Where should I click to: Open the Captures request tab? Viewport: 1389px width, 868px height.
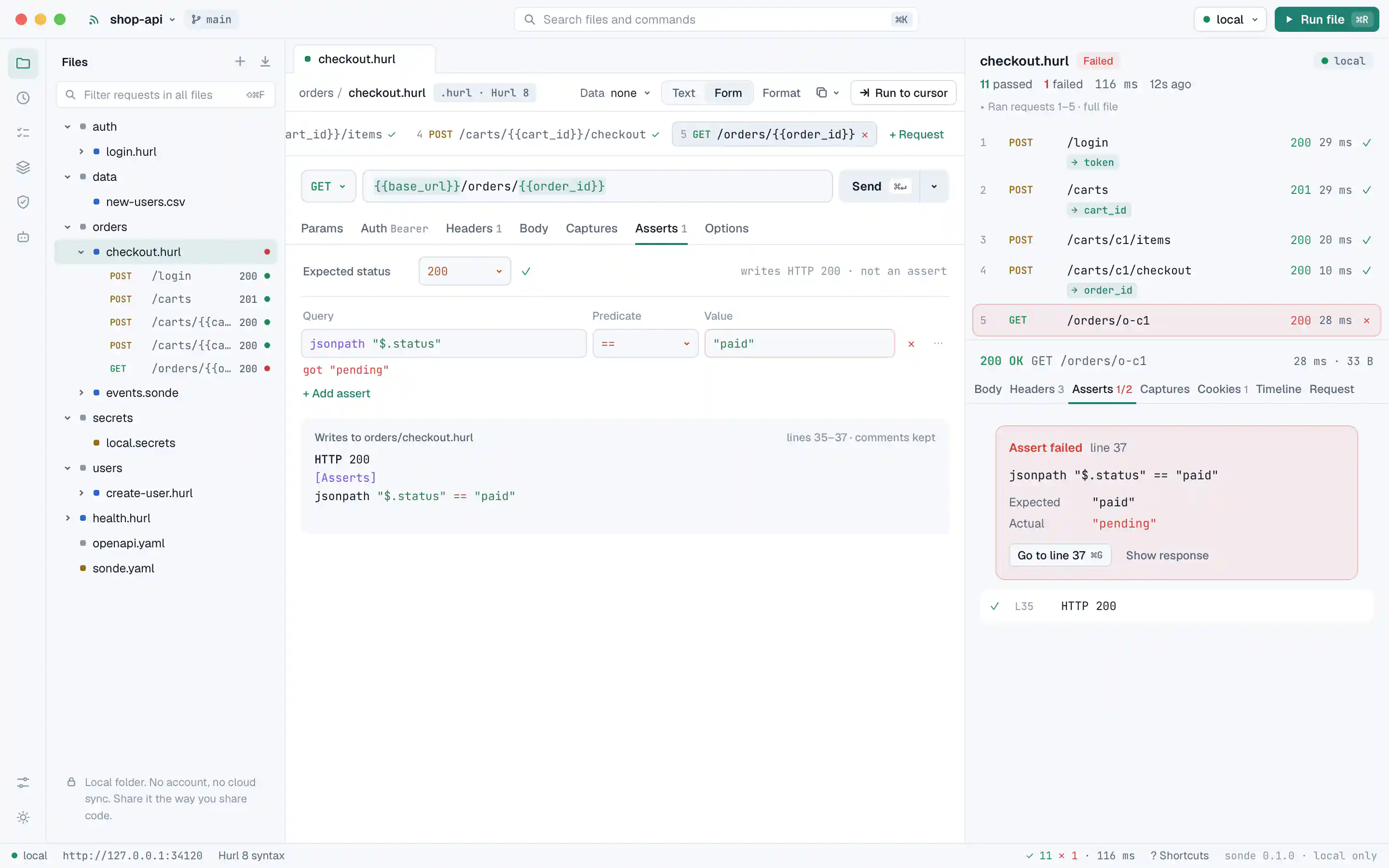[x=591, y=229]
